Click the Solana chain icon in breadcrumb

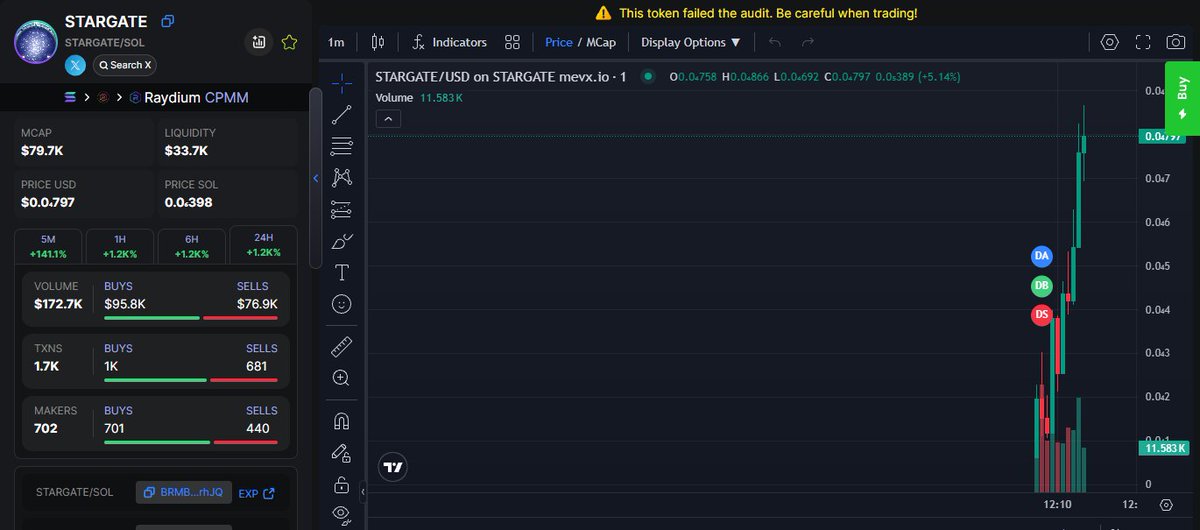(x=70, y=98)
